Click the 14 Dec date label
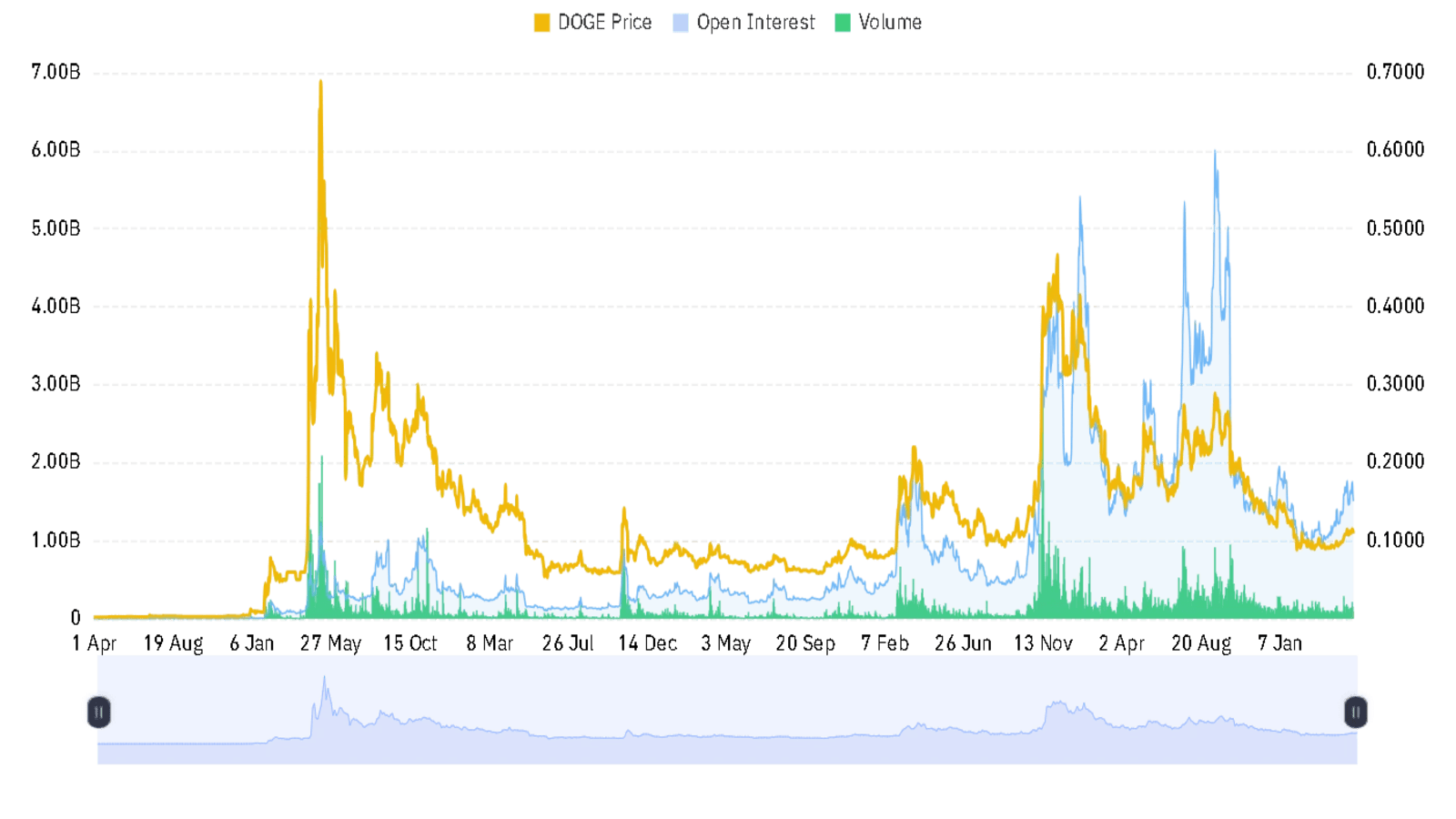This screenshot has height=819, width=1456. coord(648,643)
